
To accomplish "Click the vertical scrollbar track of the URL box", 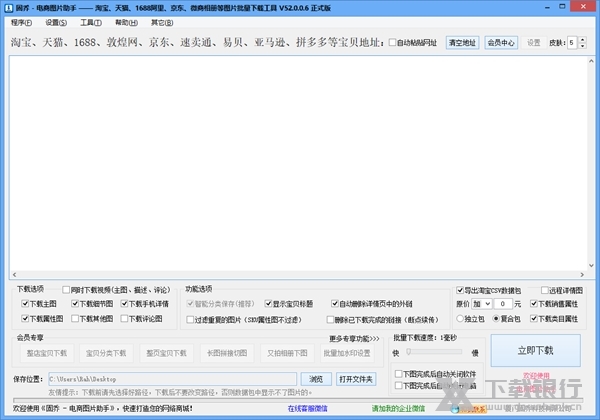I will point(591,163).
